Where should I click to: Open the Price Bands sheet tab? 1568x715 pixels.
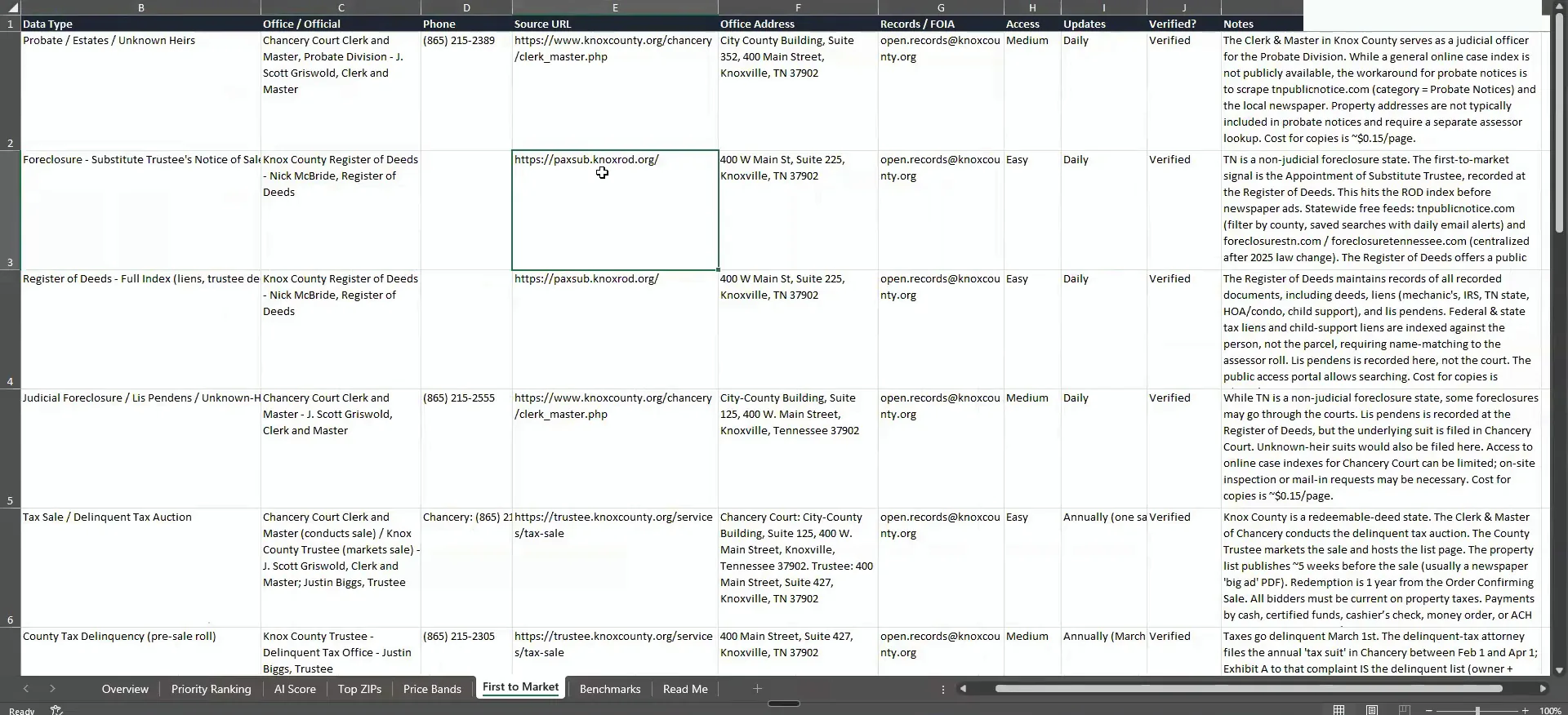(x=432, y=689)
